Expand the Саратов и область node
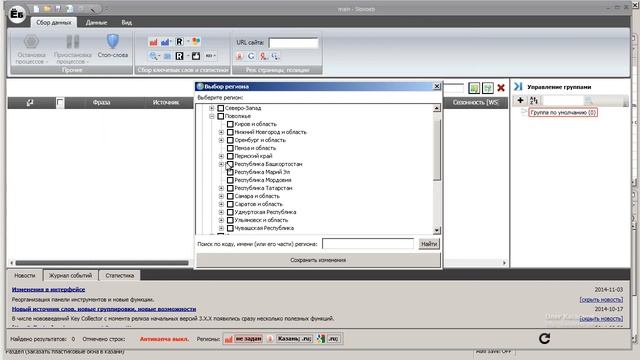This screenshot has width=640, height=360. click(x=221, y=204)
